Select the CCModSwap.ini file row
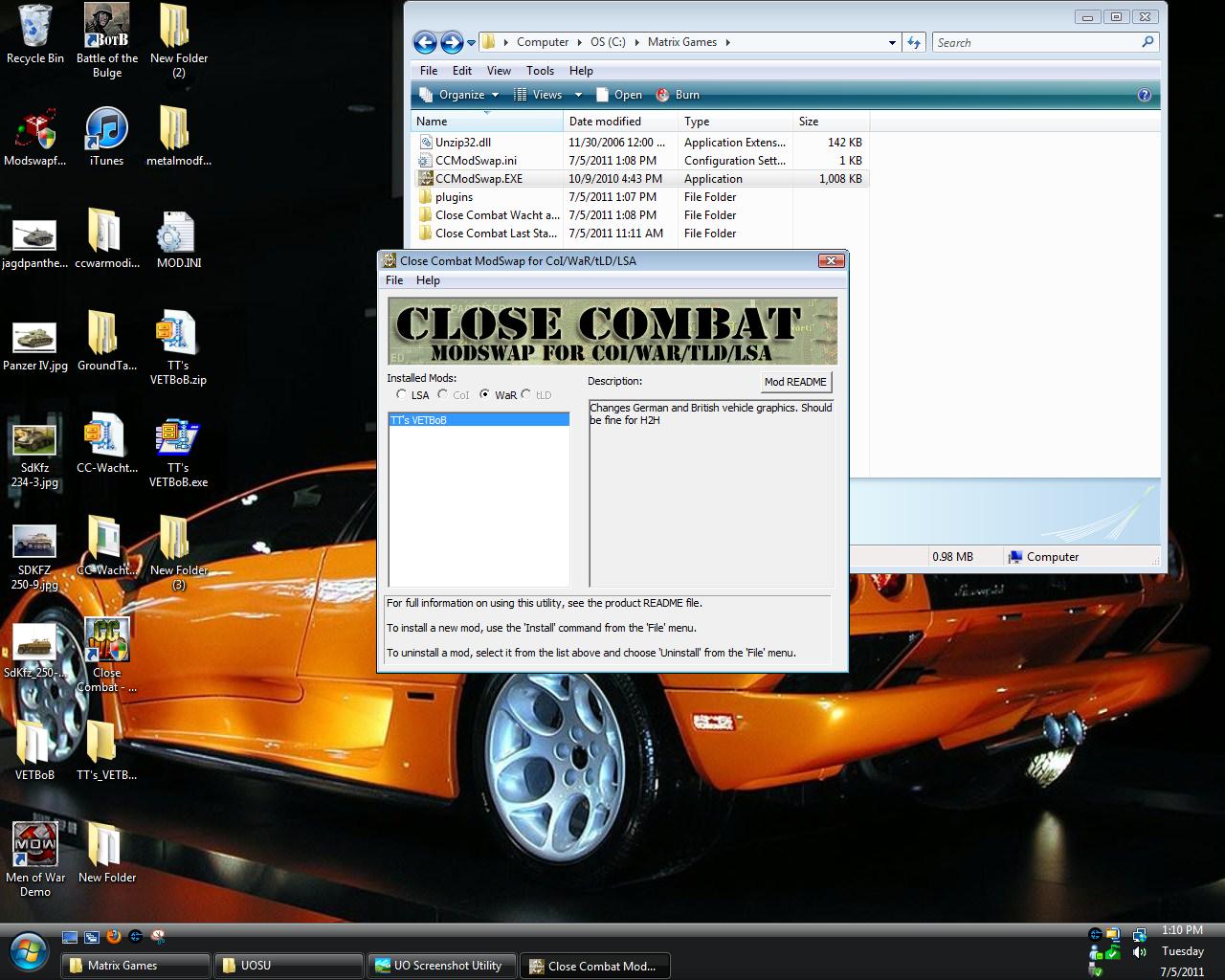 click(x=640, y=161)
